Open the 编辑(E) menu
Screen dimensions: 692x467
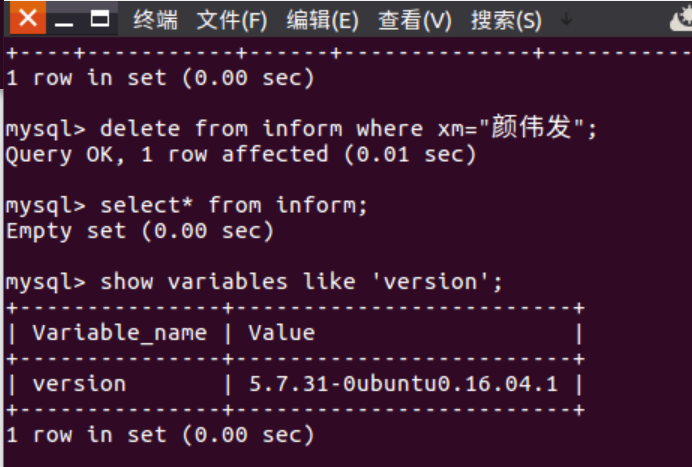coord(323,20)
